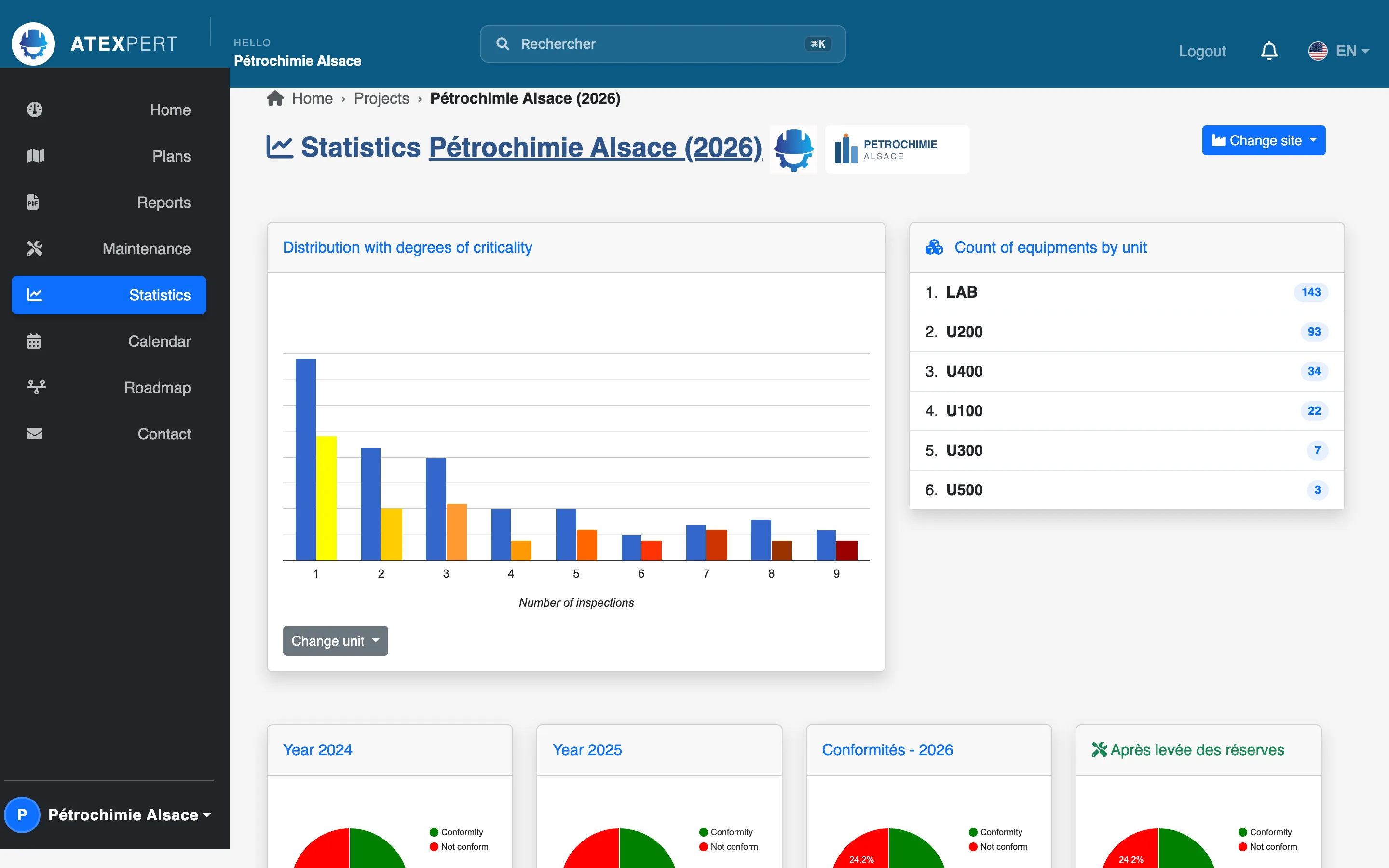Image resolution: width=1389 pixels, height=868 pixels.
Task: Expand the Change unit dropdown
Action: pos(335,641)
